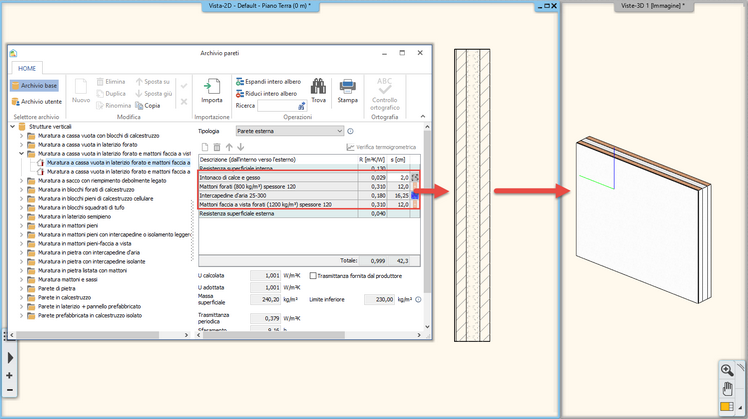Select the pan hand tool in 3D view

coord(727,388)
